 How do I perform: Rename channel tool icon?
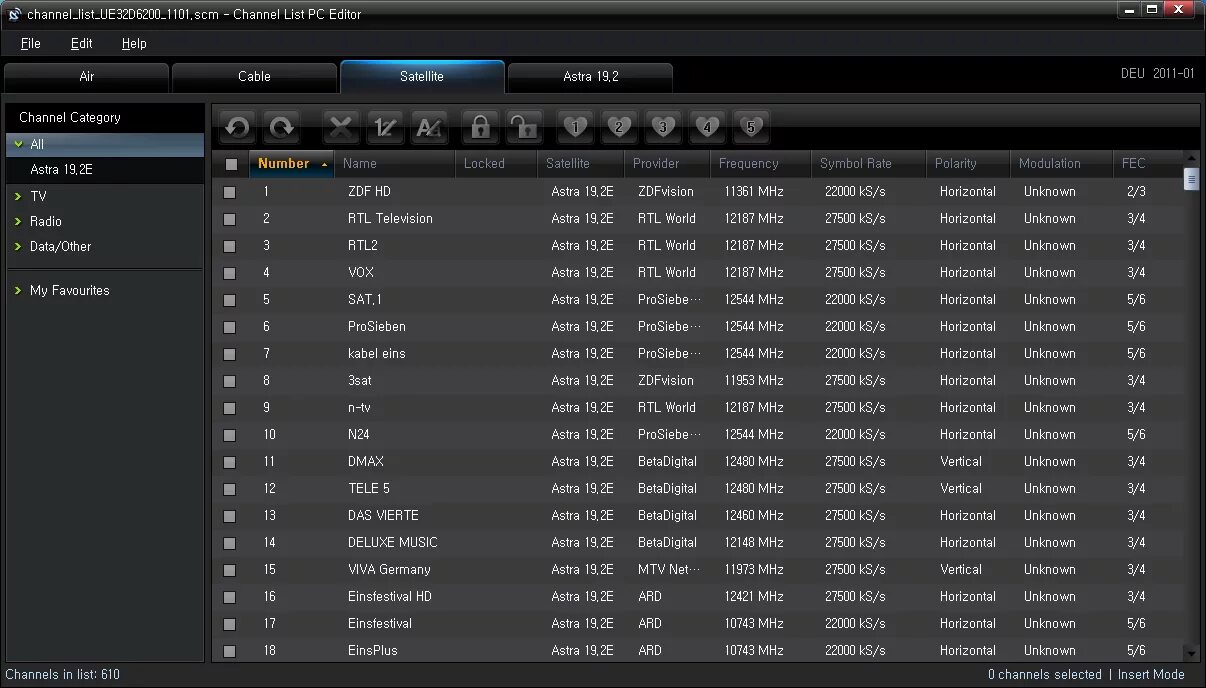[x=429, y=127]
